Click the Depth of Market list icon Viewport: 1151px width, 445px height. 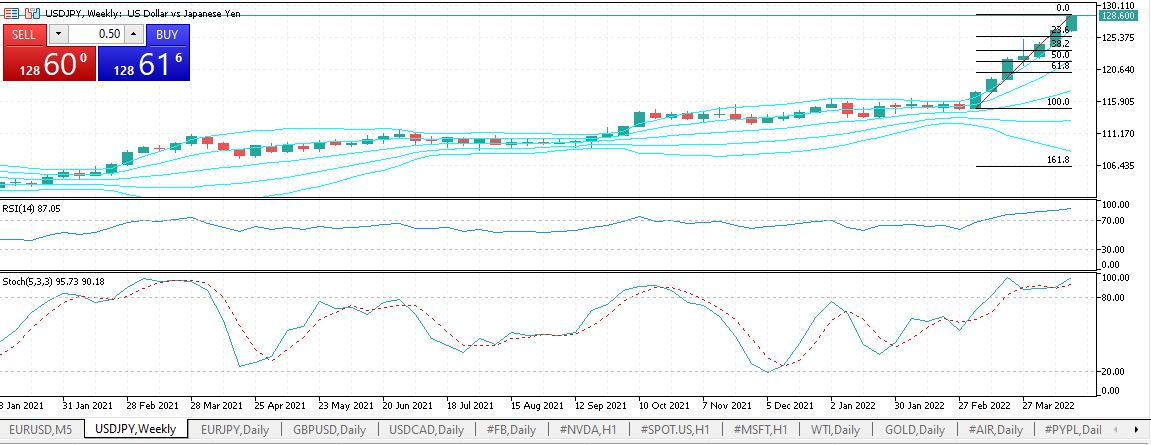pyautogui.click(x=12, y=13)
